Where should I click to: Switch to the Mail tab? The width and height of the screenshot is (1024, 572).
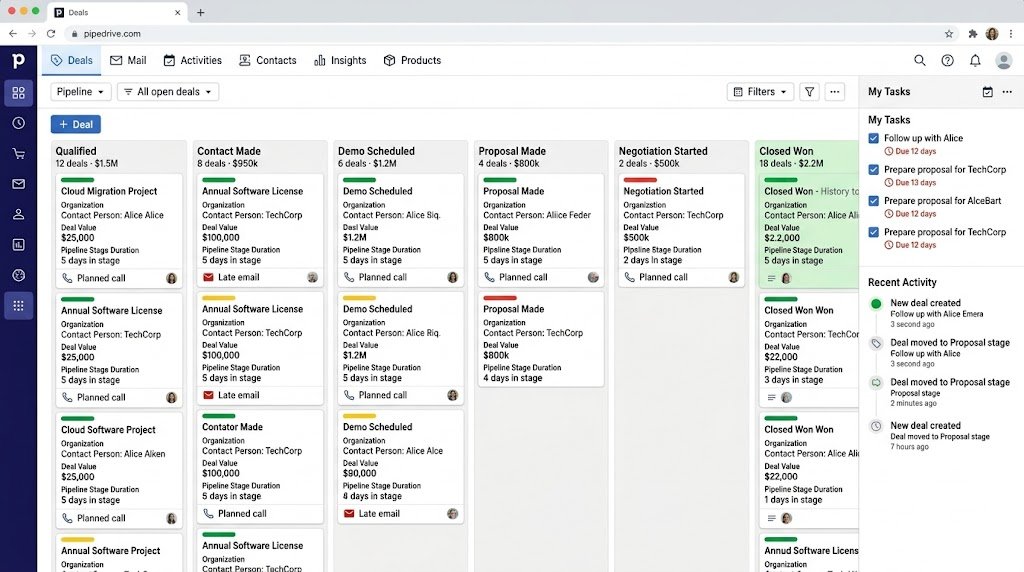coord(128,60)
